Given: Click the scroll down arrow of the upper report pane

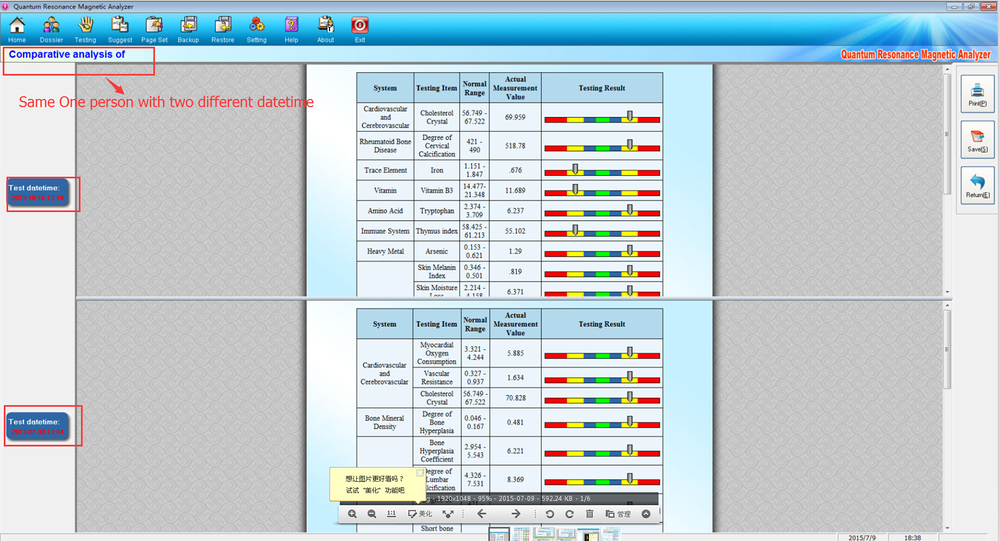Looking at the screenshot, I should coord(947,292).
